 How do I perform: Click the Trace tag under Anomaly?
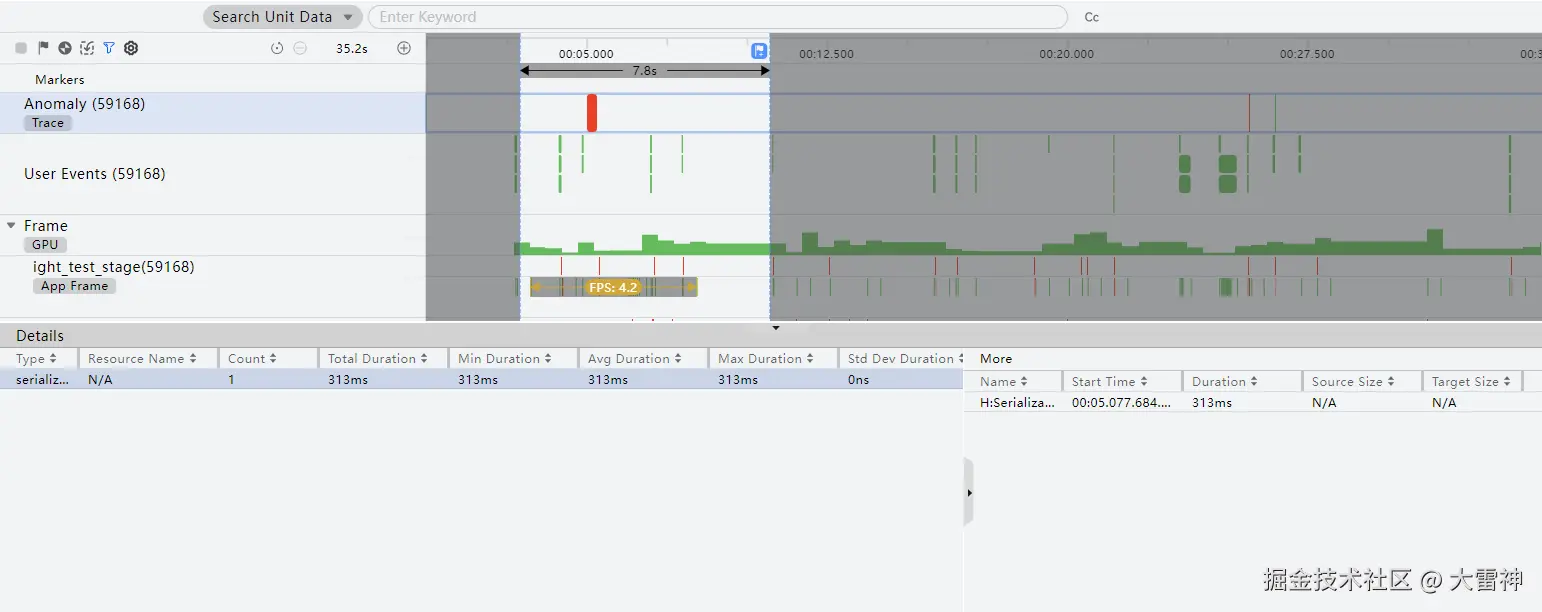pyautogui.click(x=48, y=123)
